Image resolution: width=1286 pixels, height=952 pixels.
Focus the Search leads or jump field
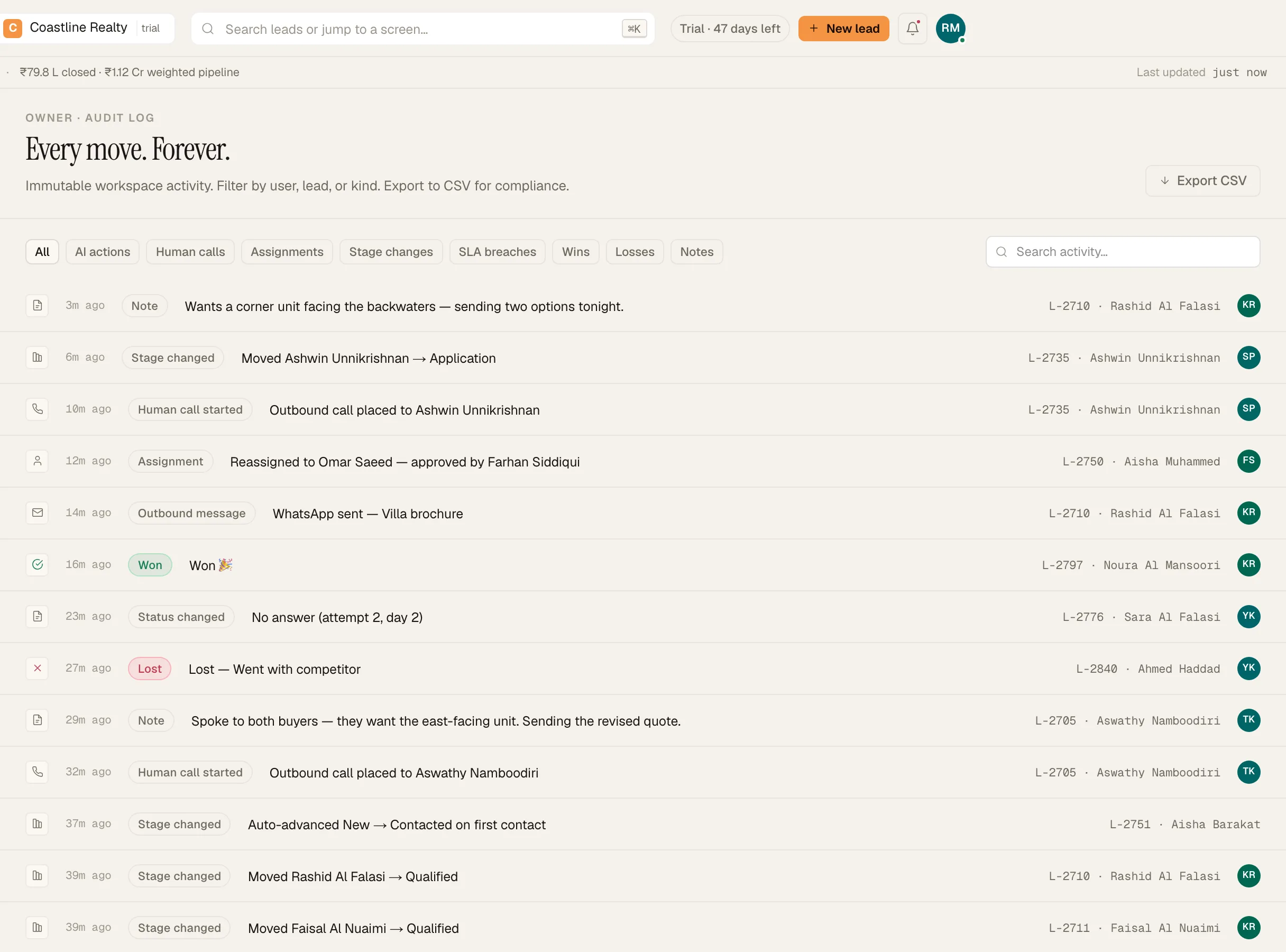click(422, 29)
